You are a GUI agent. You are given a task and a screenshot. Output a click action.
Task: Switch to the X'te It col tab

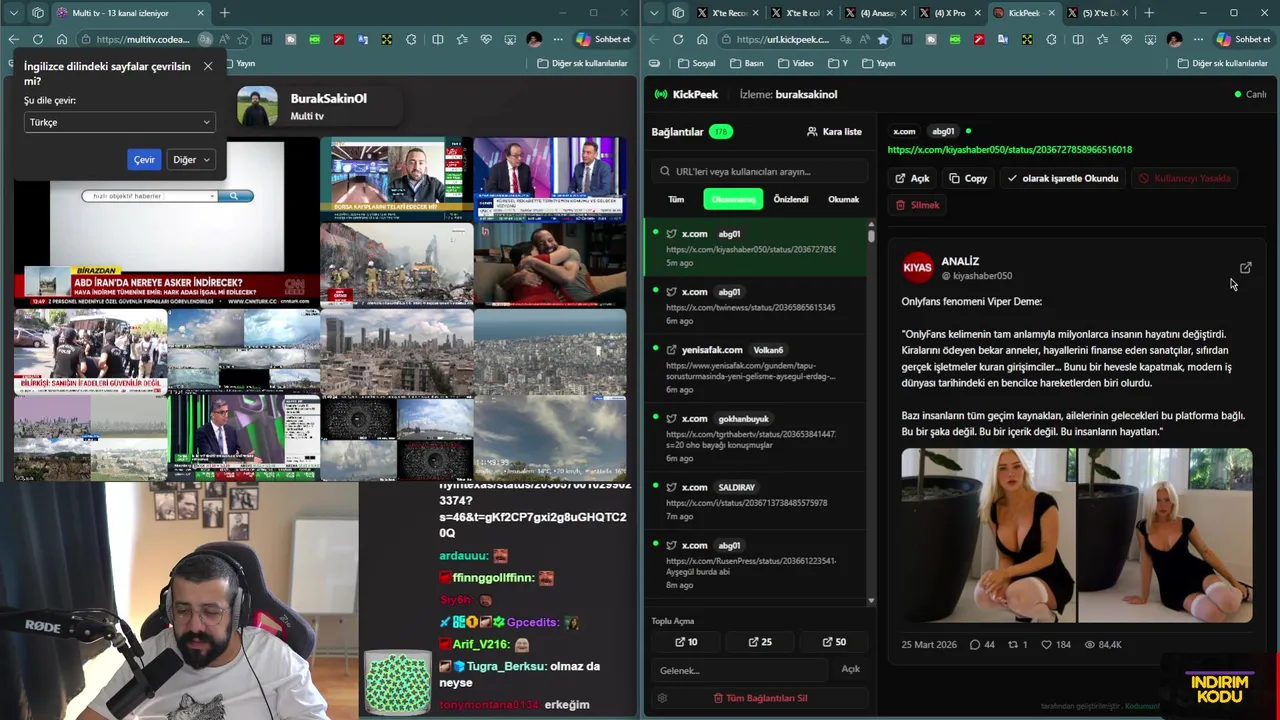click(x=801, y=13)
